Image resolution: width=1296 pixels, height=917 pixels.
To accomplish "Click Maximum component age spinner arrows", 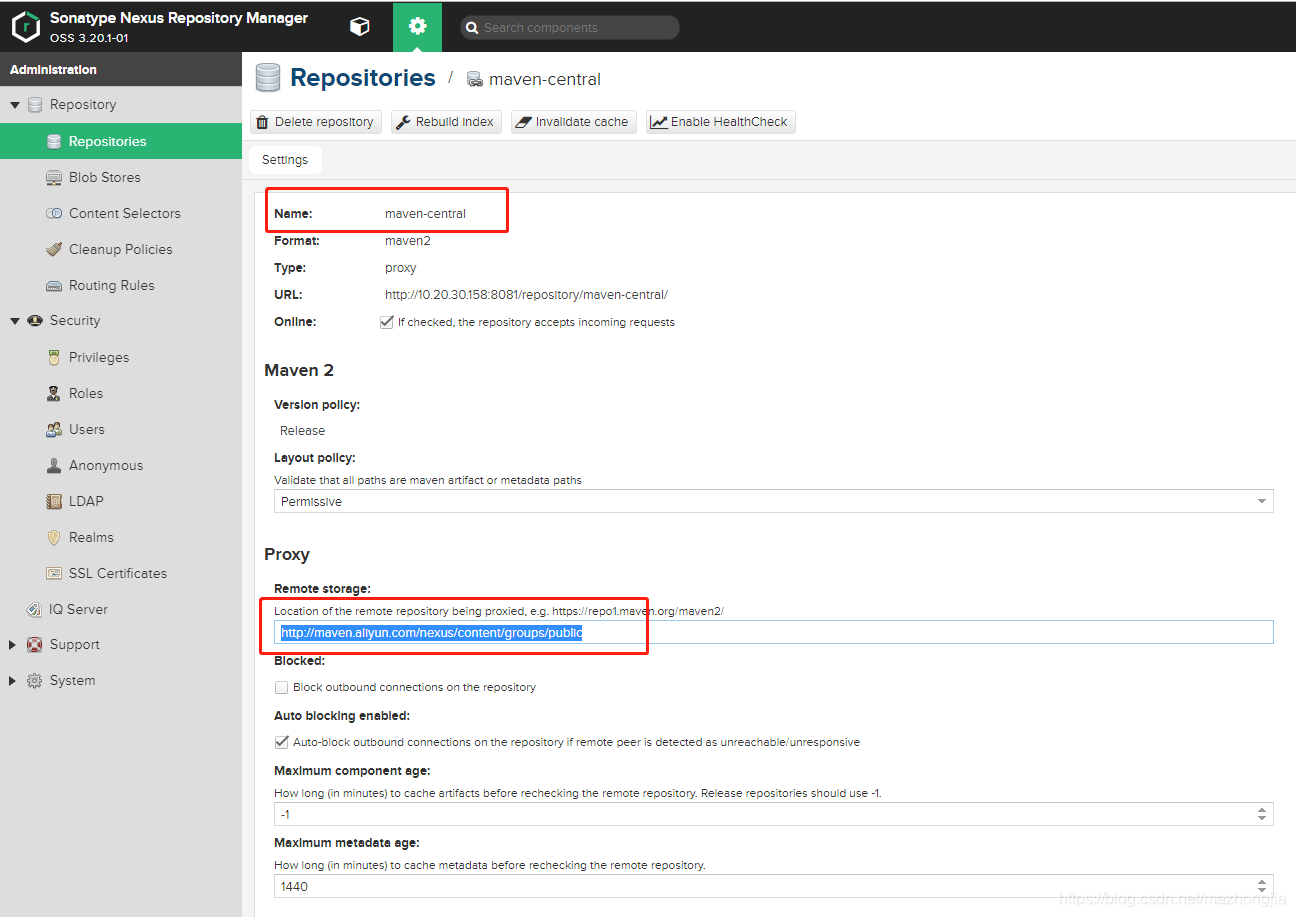I will (1262, 814).
